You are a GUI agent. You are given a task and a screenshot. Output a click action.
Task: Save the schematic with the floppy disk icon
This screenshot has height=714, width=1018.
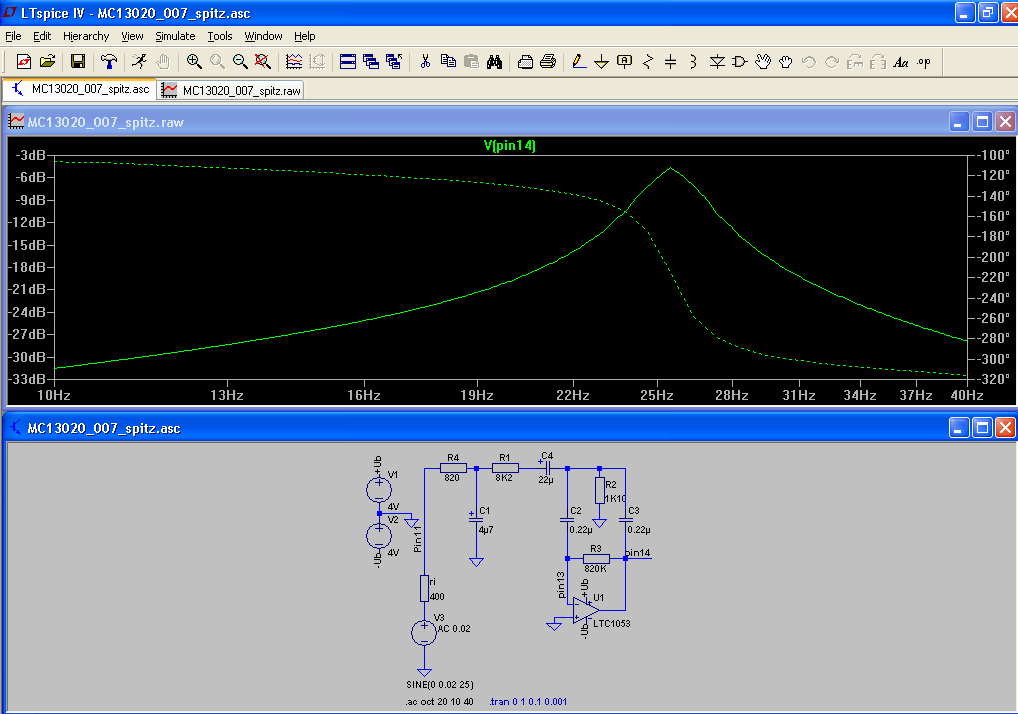coord(78,62)
